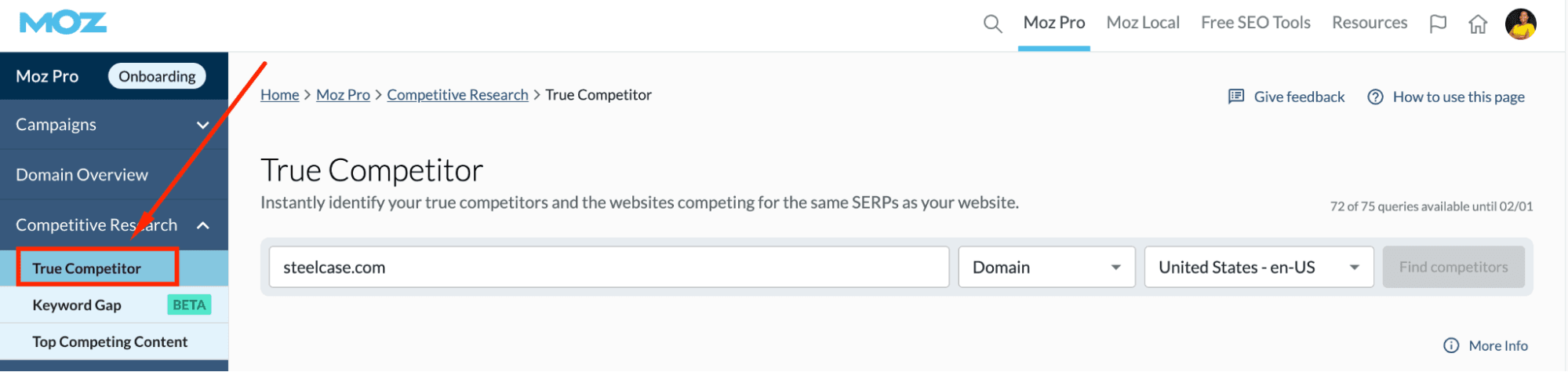The height and width of the screenshot is (372, 1568).
Task: Open the Domain scope dropdown
Action: tap(1046, 268)
